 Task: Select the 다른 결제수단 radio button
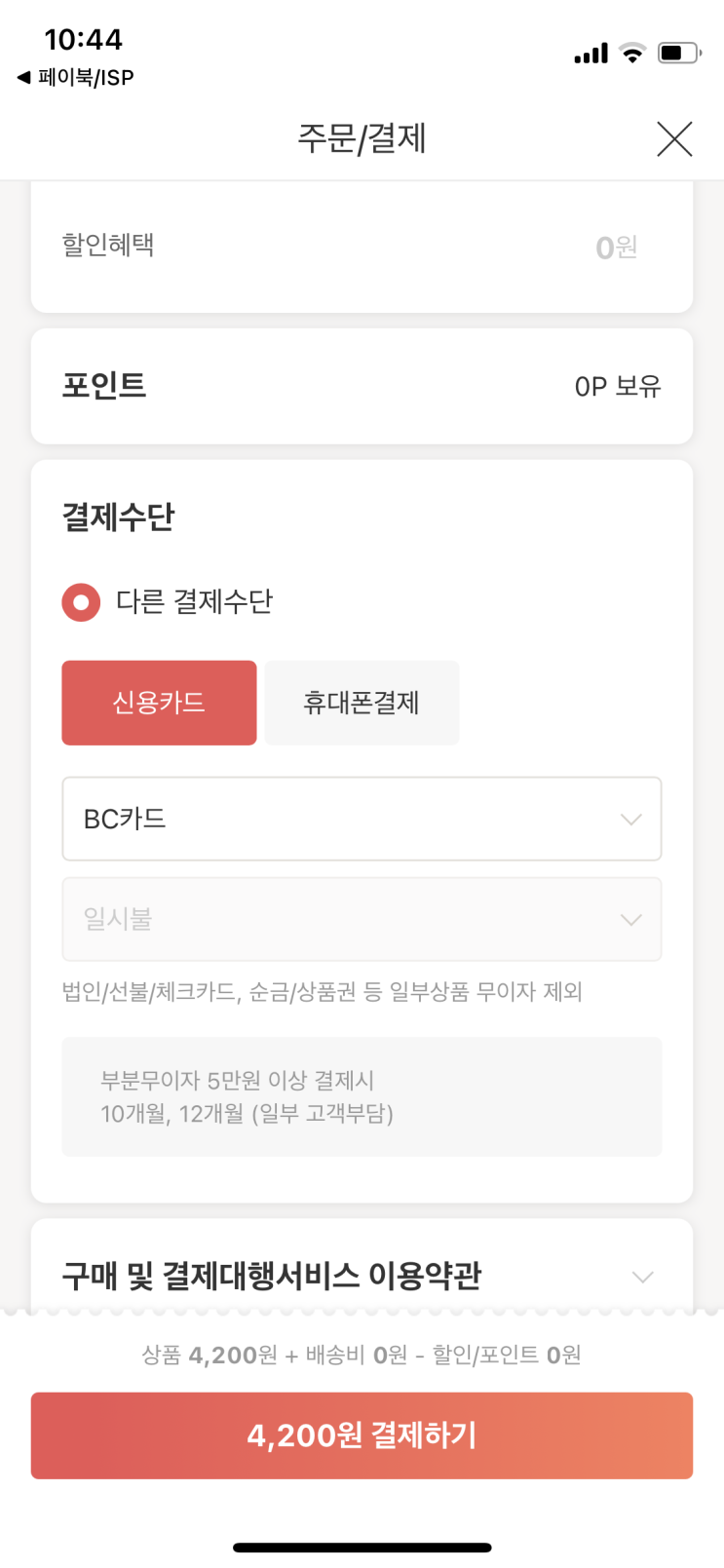[x=81, y=602]
